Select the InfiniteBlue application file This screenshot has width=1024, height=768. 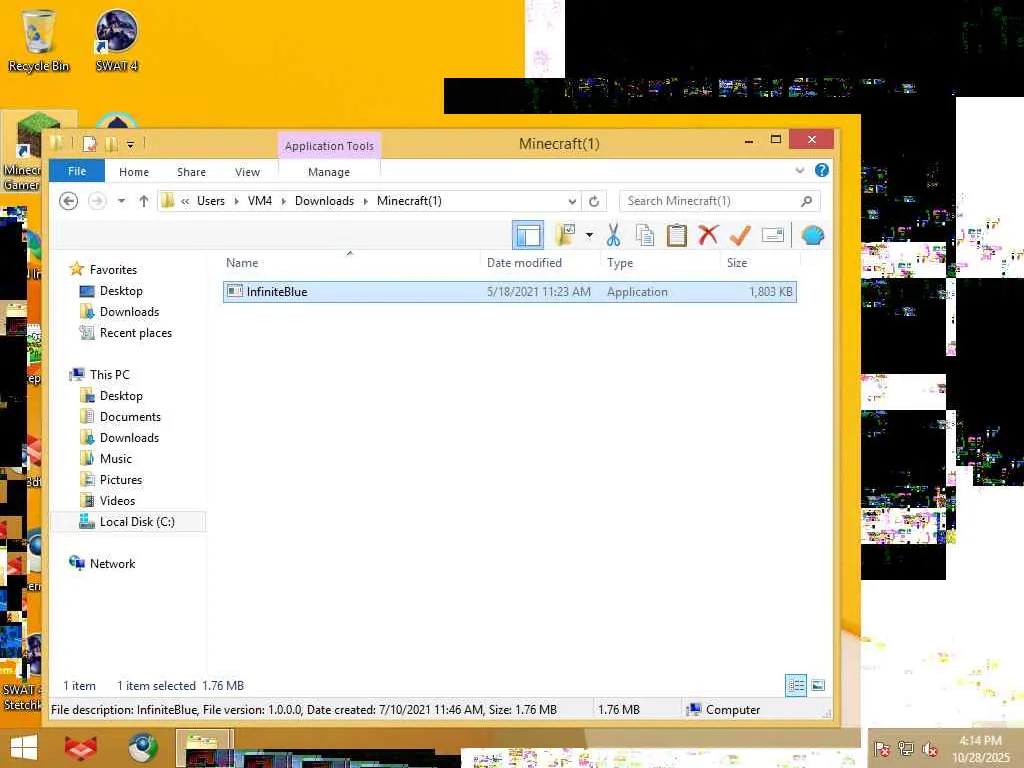(x=510, y=292)
